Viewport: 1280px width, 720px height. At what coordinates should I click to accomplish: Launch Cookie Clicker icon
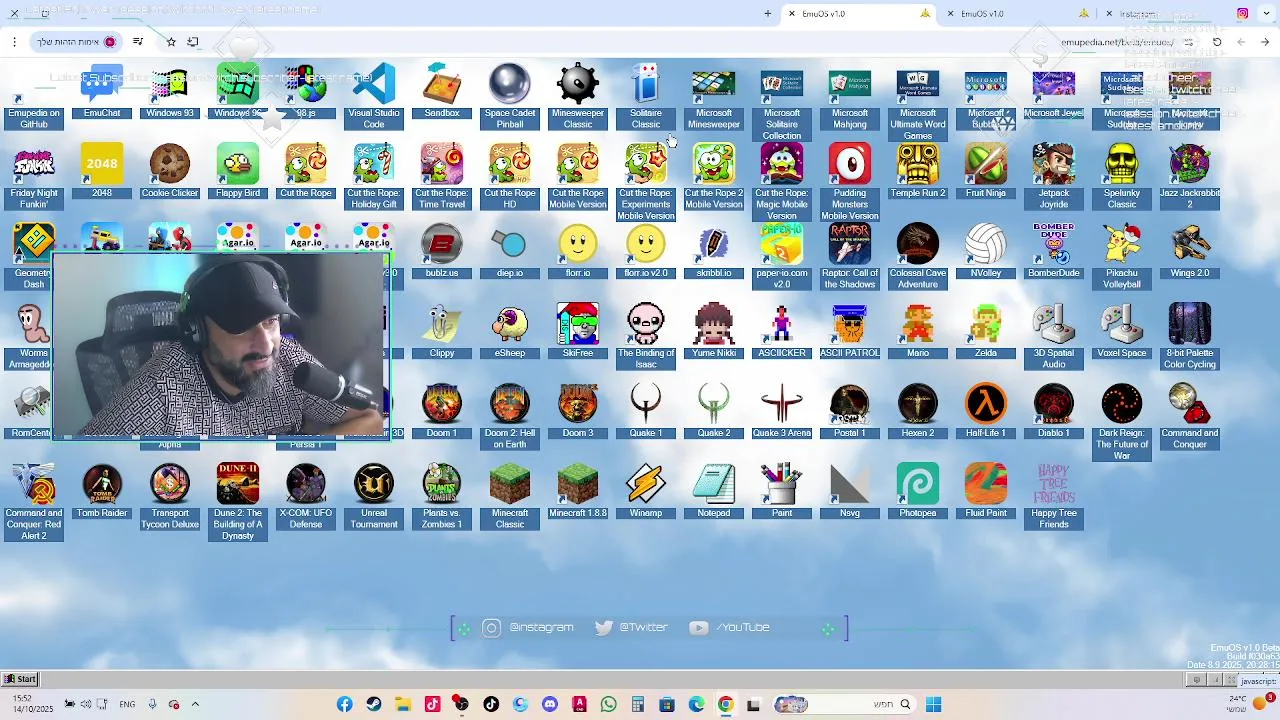pos(170,172)
